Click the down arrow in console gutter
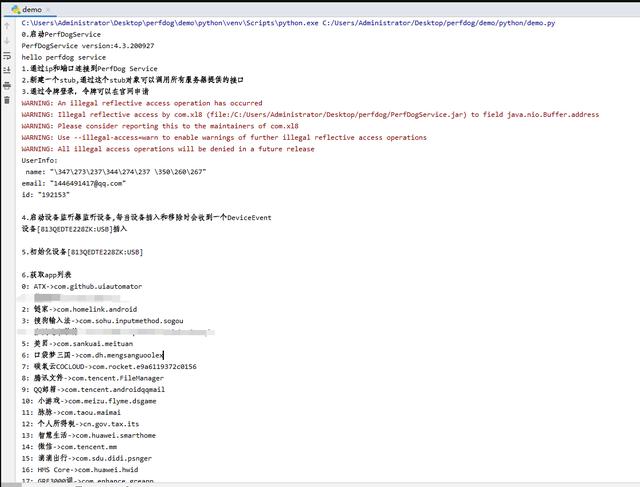Viewport: 640px width, 487px height. point(7,41)
